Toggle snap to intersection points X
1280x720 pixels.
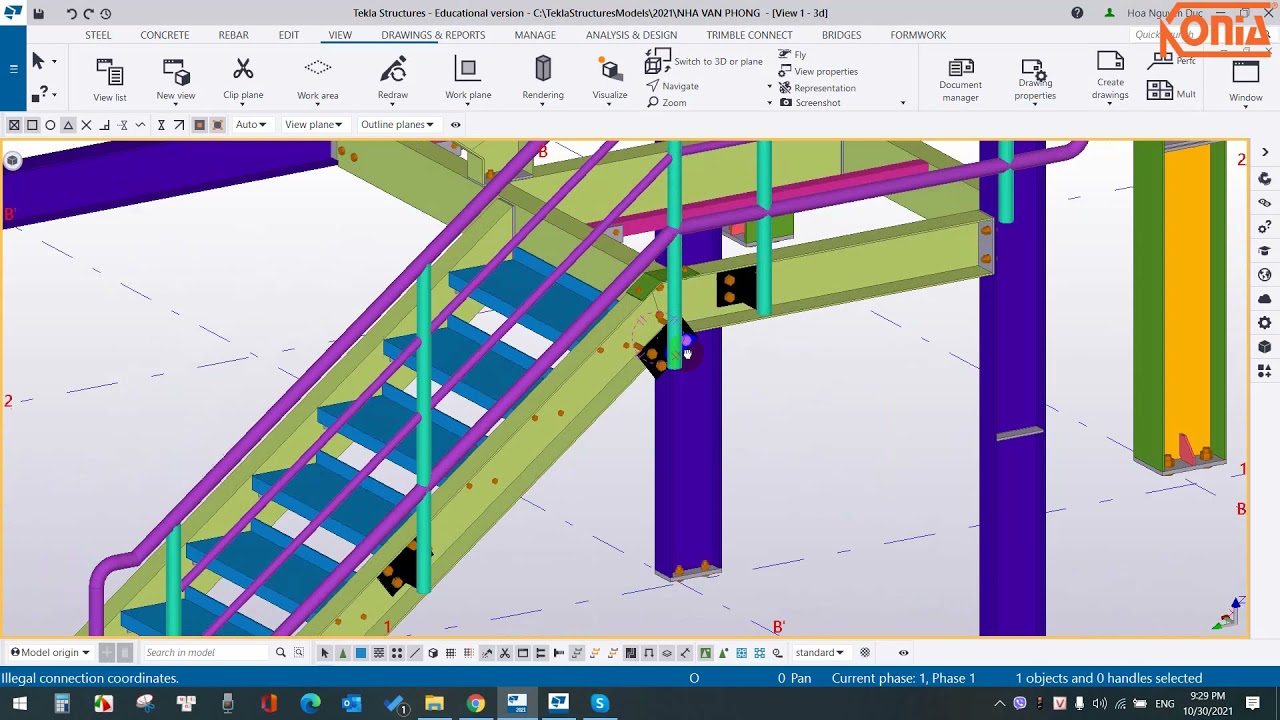click(x=86, y=125)
